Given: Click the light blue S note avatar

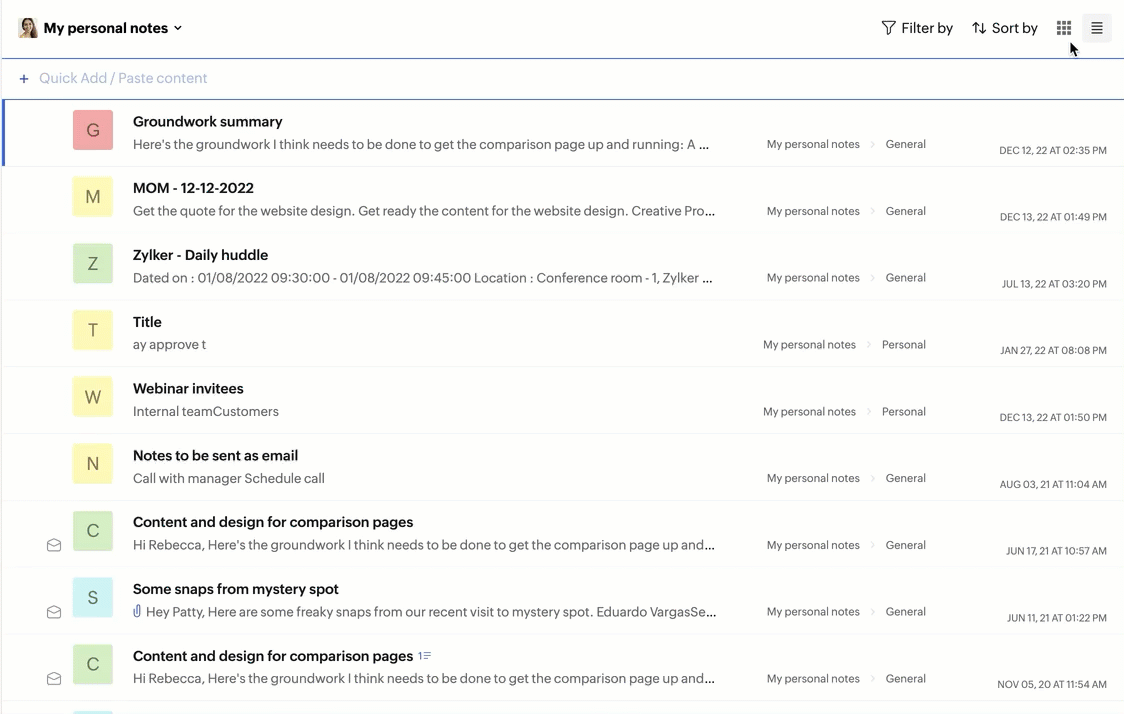Looking at the screenshot, I should (93, 597).
